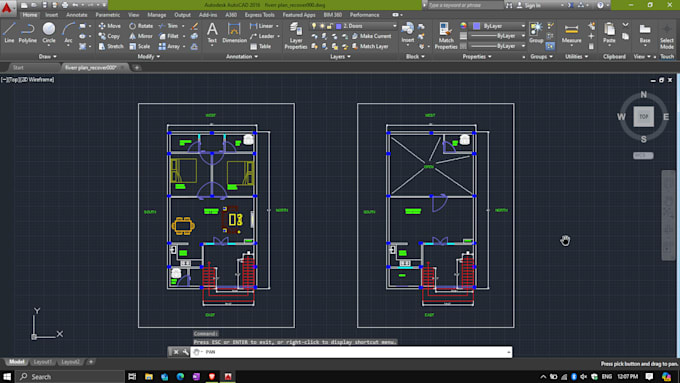The height and width of the screenshot is (383, 680).
Task: Expand the Draw panel
Action: point(47,56)
